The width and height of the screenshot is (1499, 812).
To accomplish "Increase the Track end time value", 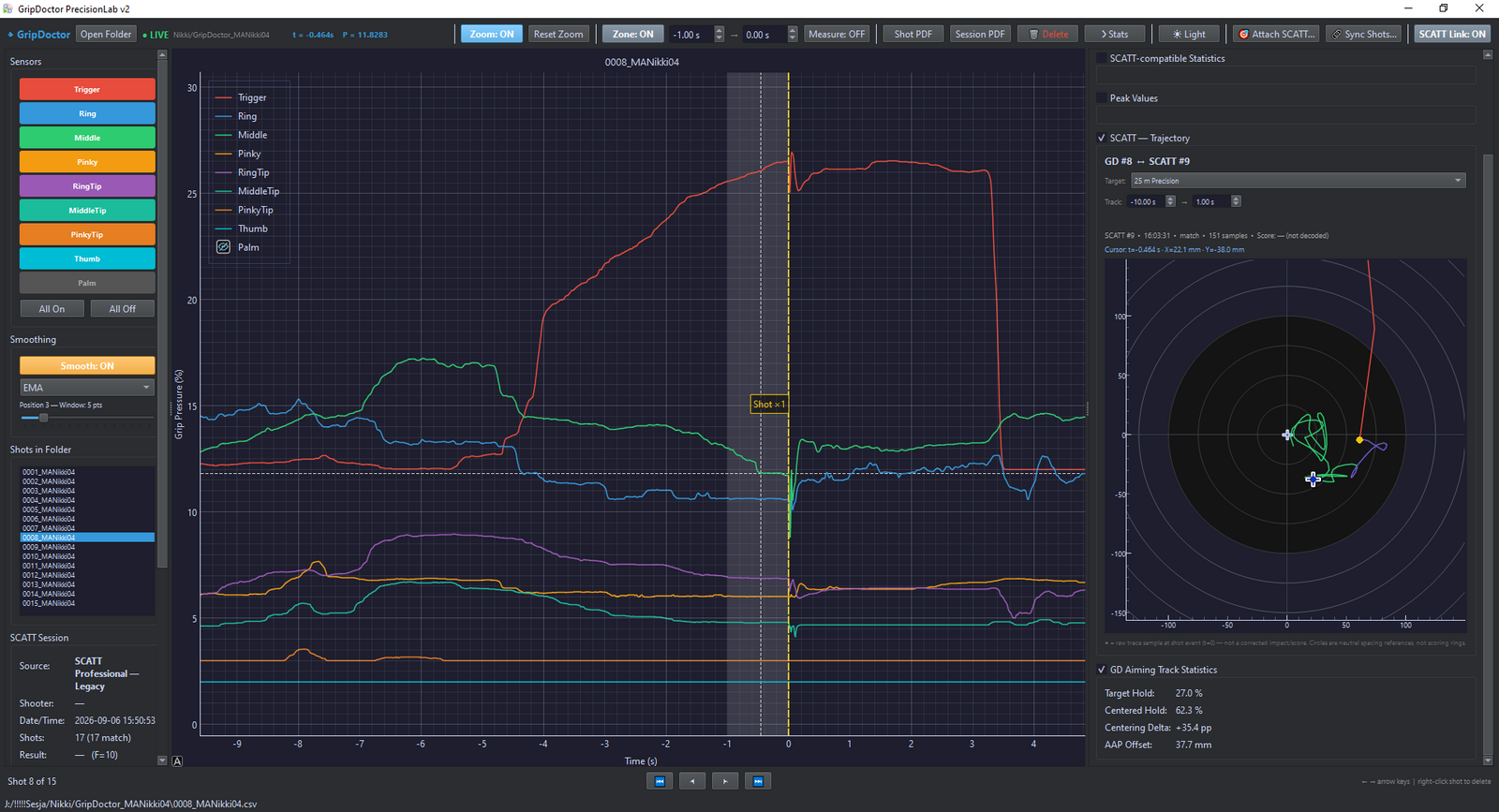I will pyautogui.click(x=1236, y=199).
